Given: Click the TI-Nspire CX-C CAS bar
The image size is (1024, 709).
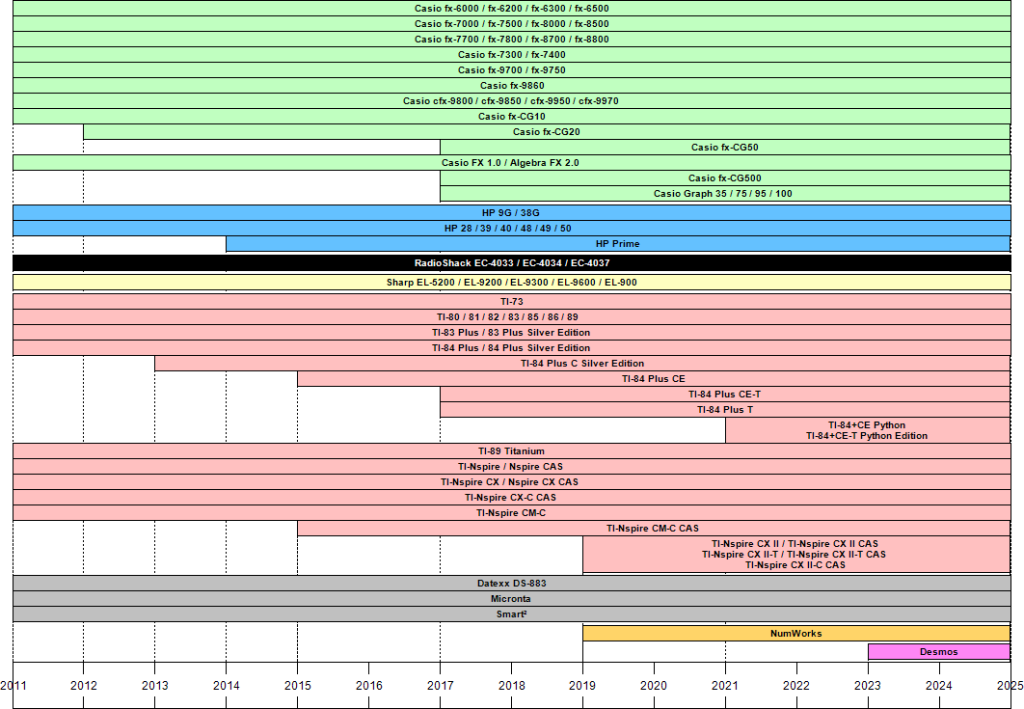Looking at the screenshot, I should point(512,497).
